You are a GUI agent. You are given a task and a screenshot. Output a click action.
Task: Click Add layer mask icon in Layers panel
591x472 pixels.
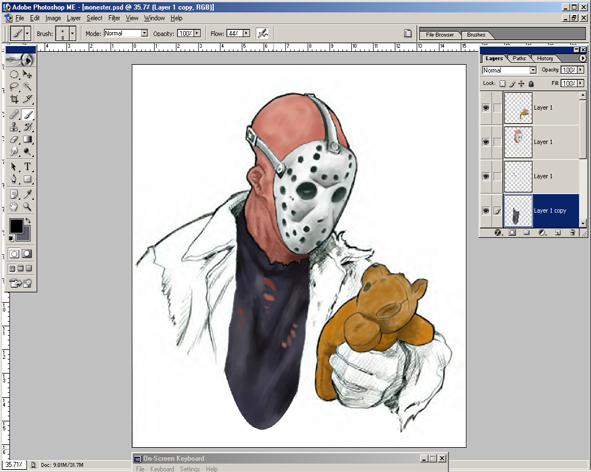tap(512, 233)
